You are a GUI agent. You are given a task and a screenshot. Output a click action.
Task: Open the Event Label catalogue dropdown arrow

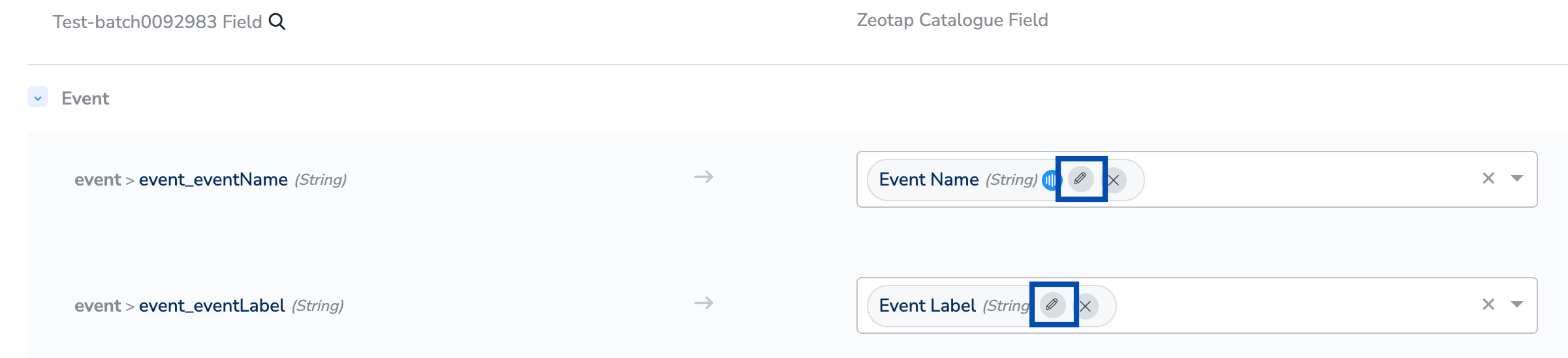pyautogui.click(x=1517, y=304)
